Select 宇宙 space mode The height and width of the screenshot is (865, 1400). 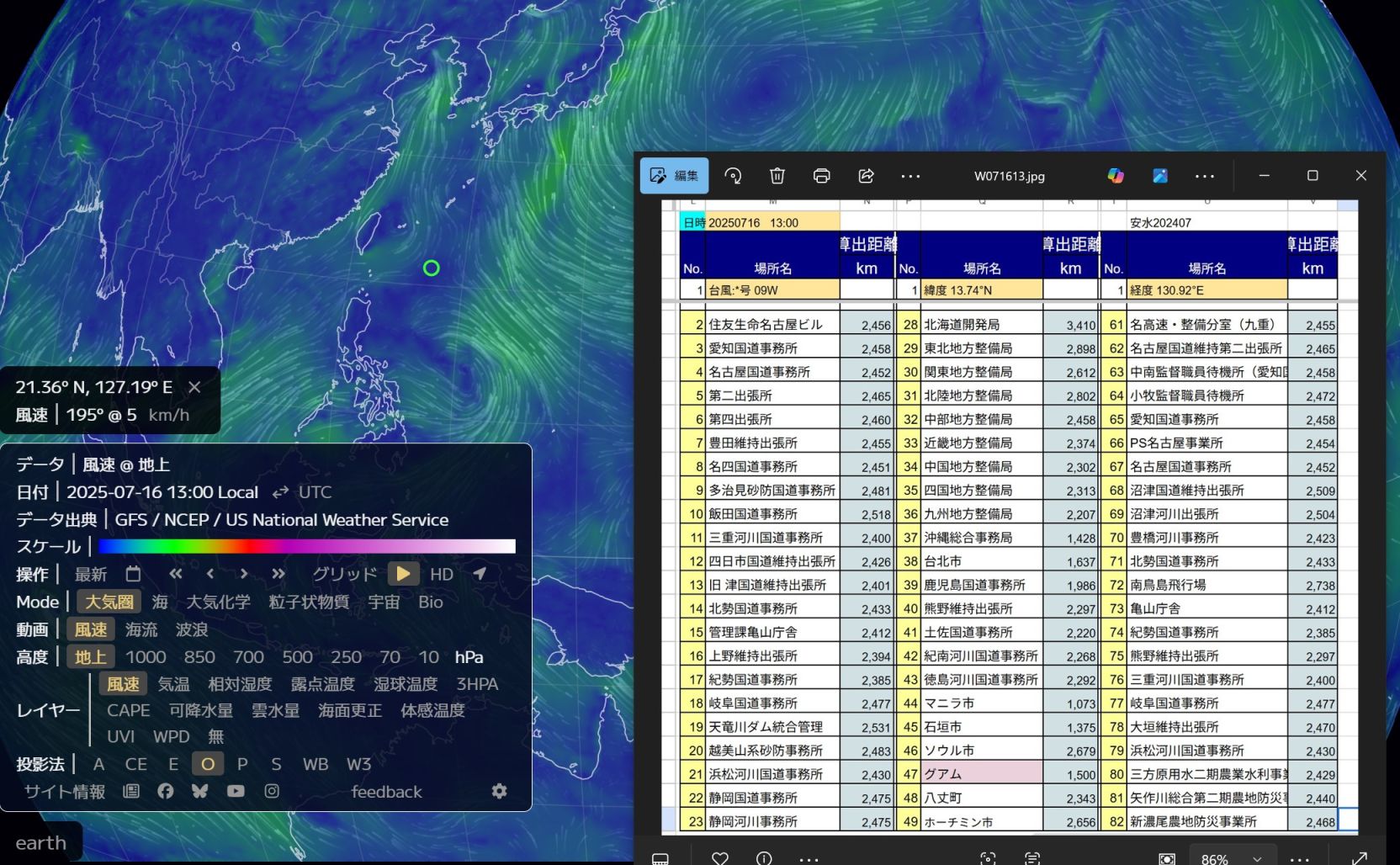[x=384, y=602]
